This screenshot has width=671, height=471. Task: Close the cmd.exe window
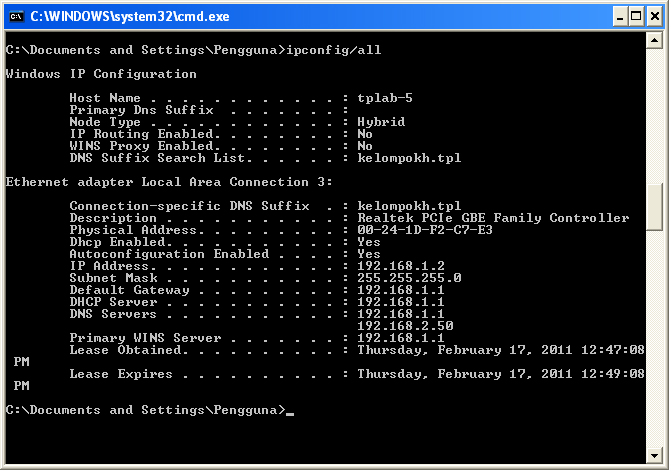pyautogui.click(x=655, y=17)
